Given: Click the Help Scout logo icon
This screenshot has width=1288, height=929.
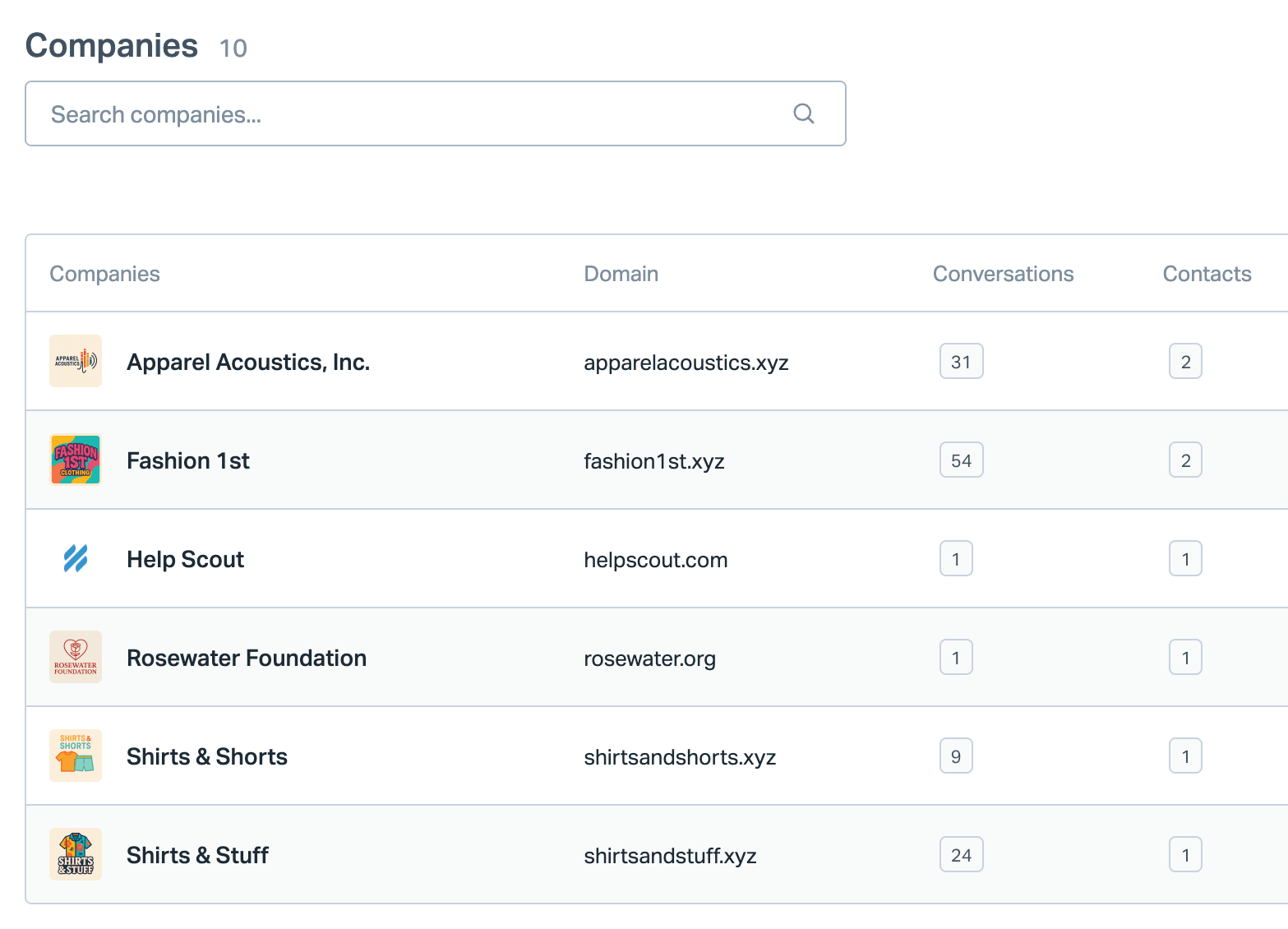Looking at the screenshot, I should coord(76,558).
